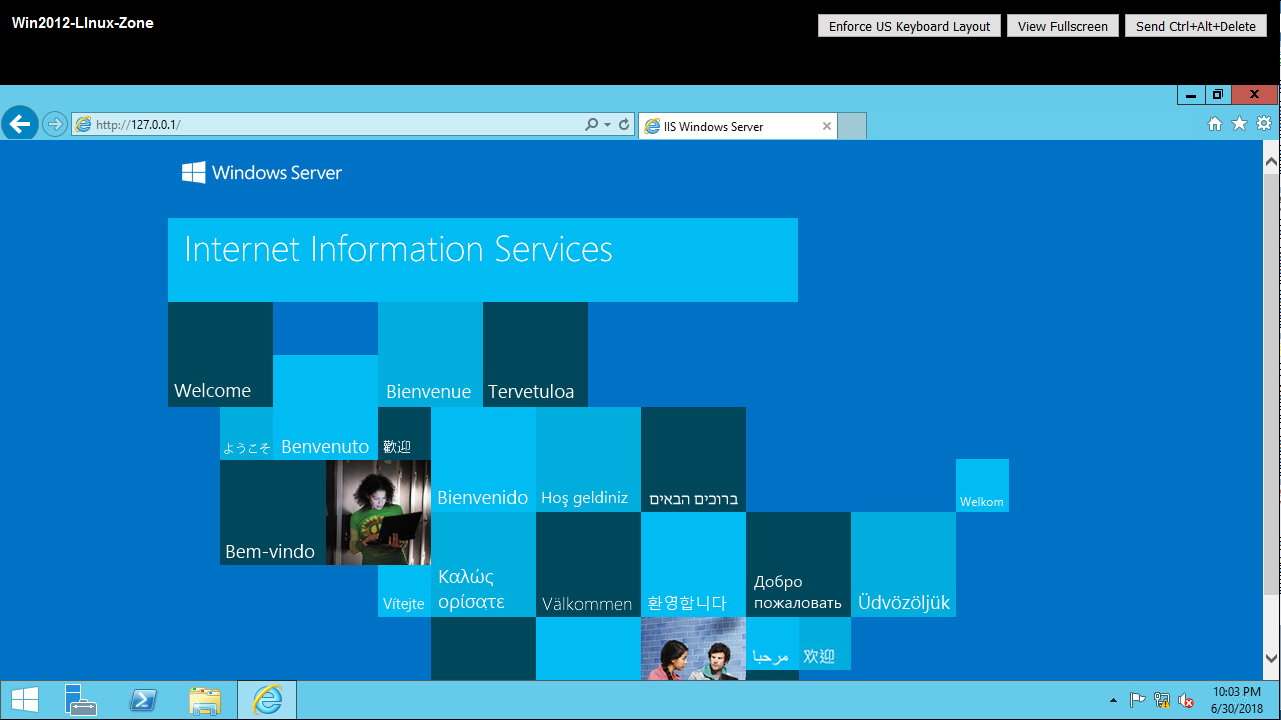The width and height of the screenshot is (1281, 720).
Task: Click the browser Back arrow button
Action: (20, 124)
